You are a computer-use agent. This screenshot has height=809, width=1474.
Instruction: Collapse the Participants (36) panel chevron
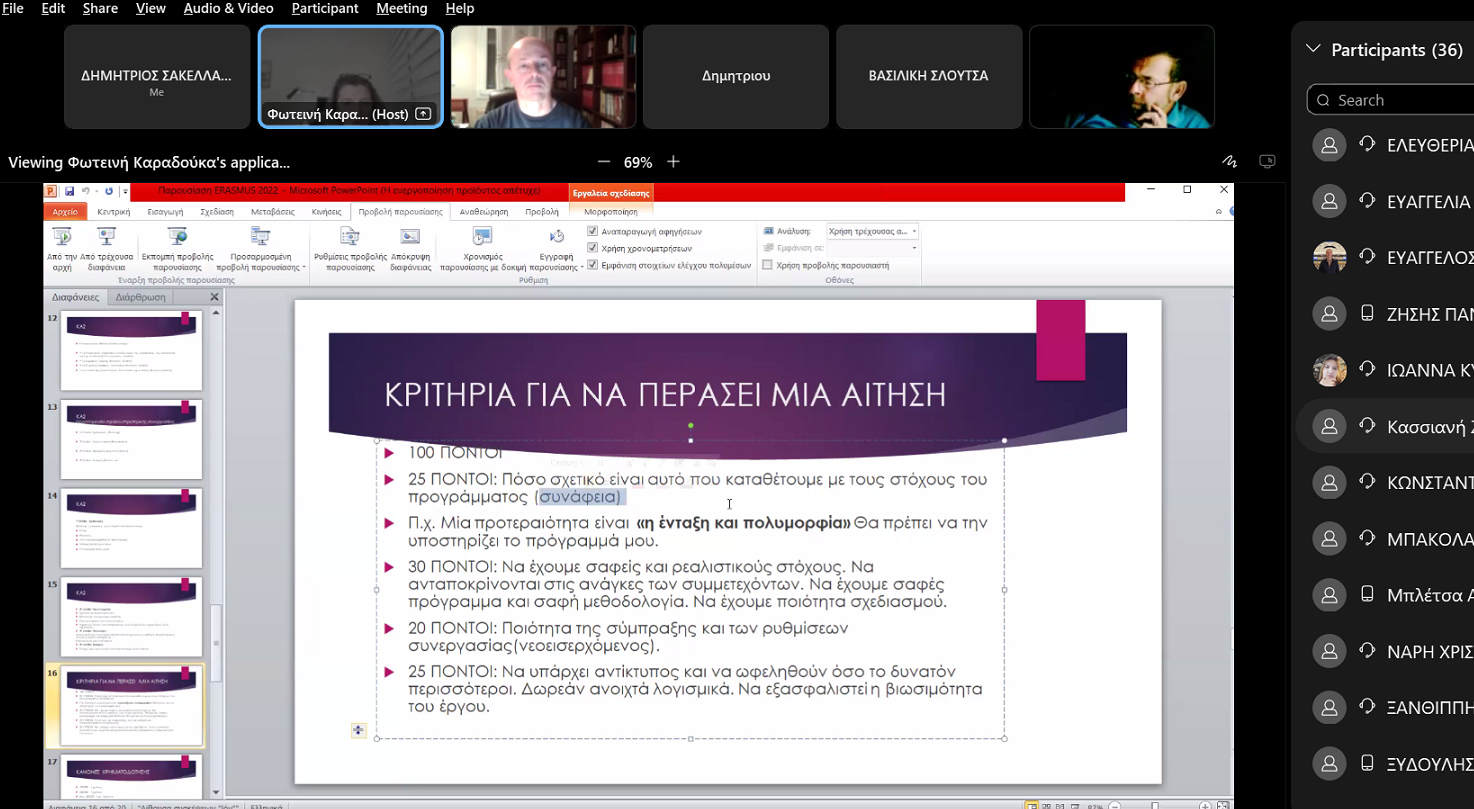(x=1313, y=49)
